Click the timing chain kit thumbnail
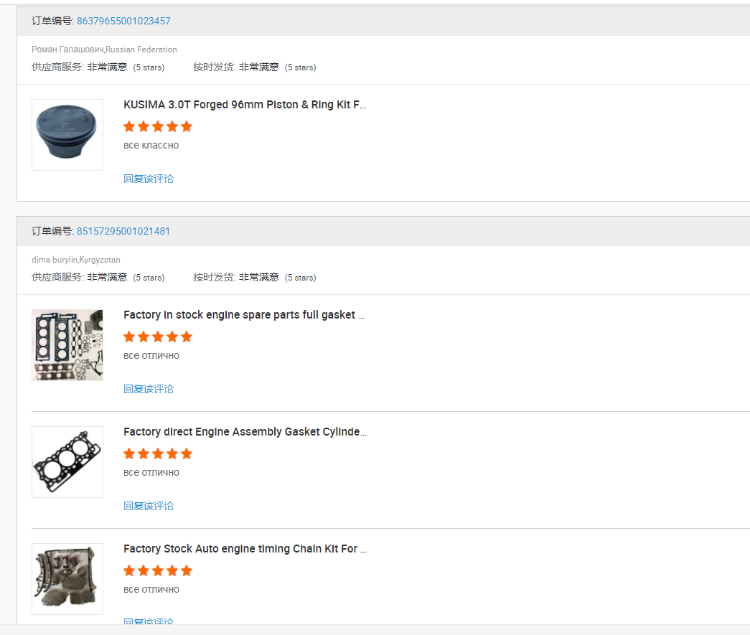The height and width of the screenshot is (635, 750). 67,579
